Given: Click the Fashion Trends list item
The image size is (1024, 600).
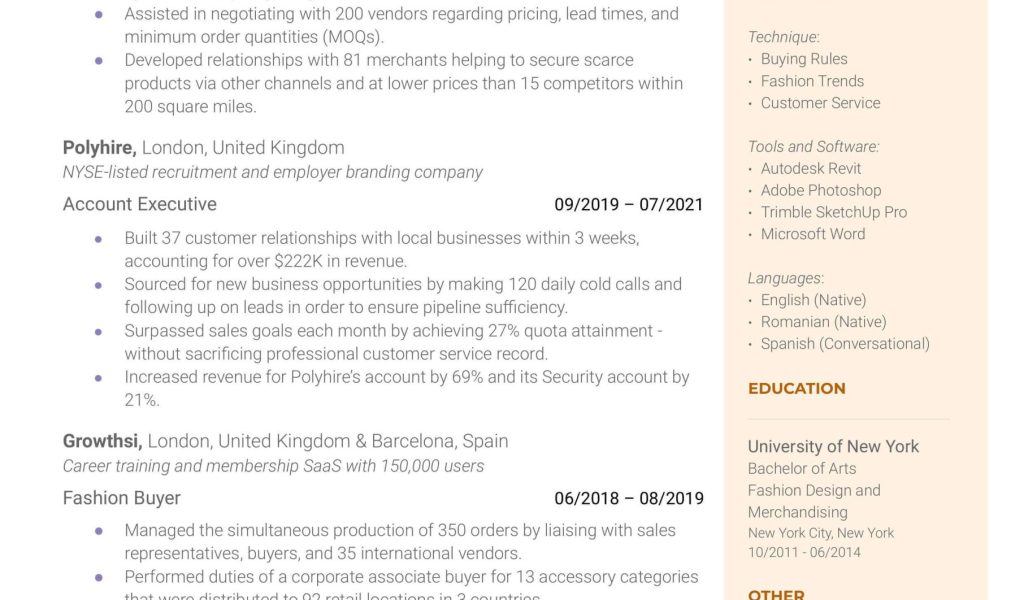Looking at the screenshot, I should (812, 81).
